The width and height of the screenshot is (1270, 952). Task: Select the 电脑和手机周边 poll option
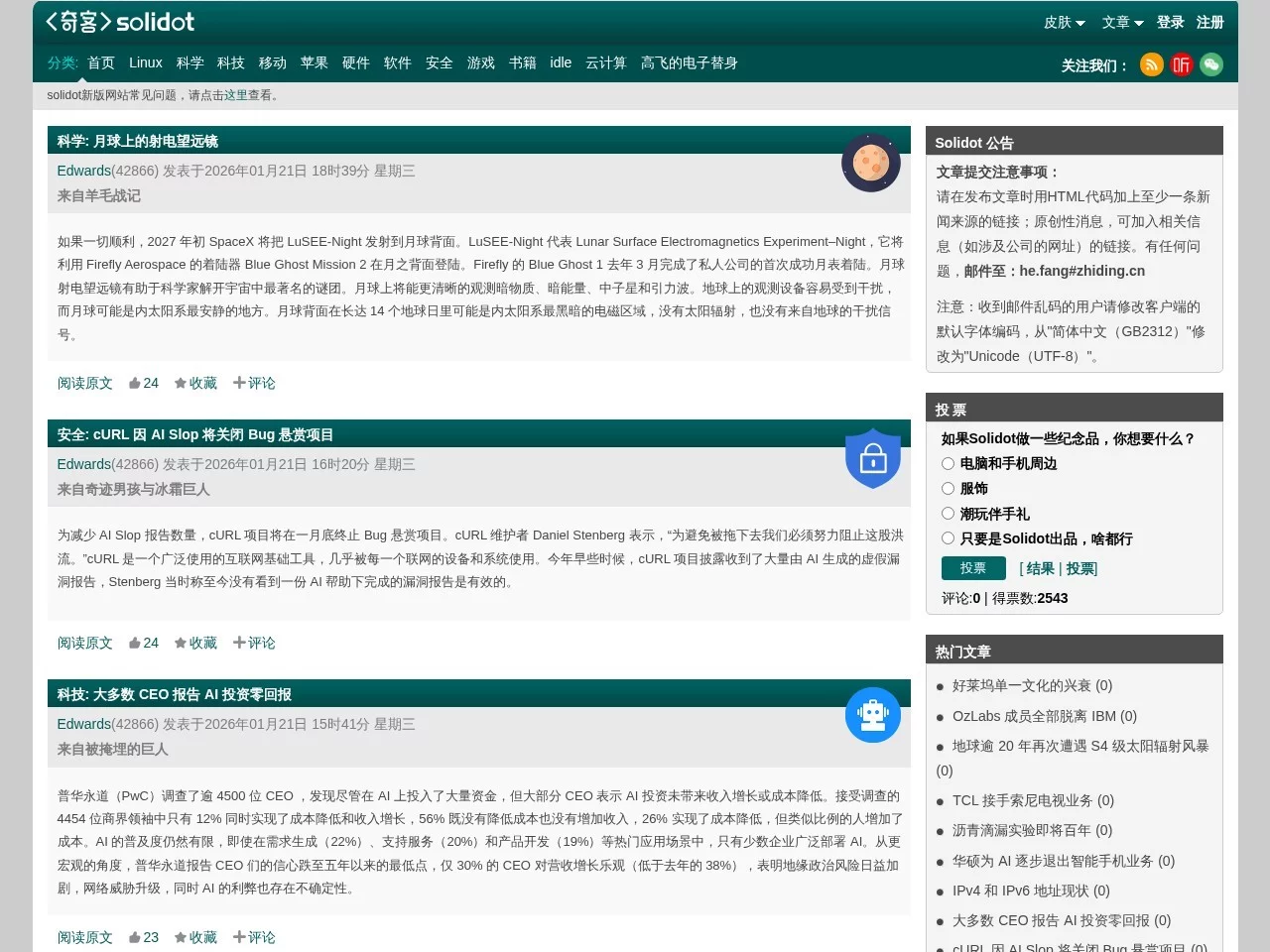948,464
